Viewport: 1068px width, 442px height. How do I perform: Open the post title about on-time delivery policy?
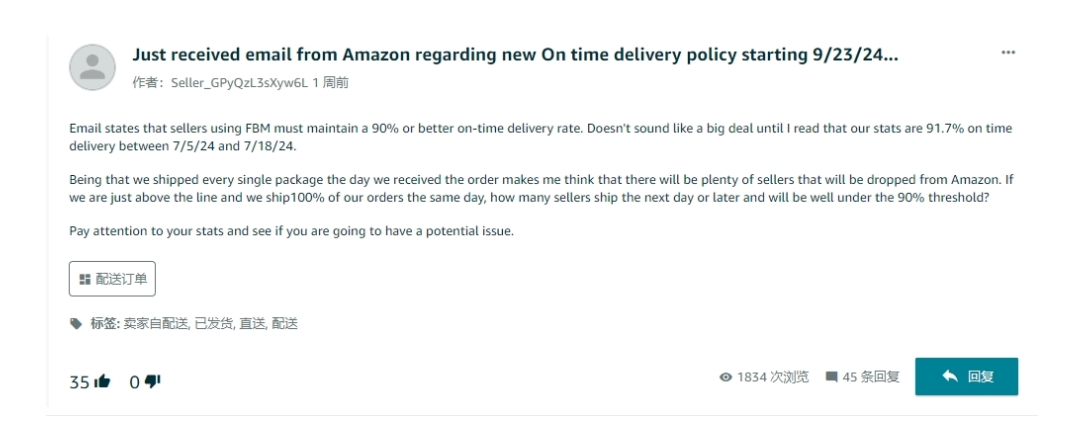pos(515,55)
